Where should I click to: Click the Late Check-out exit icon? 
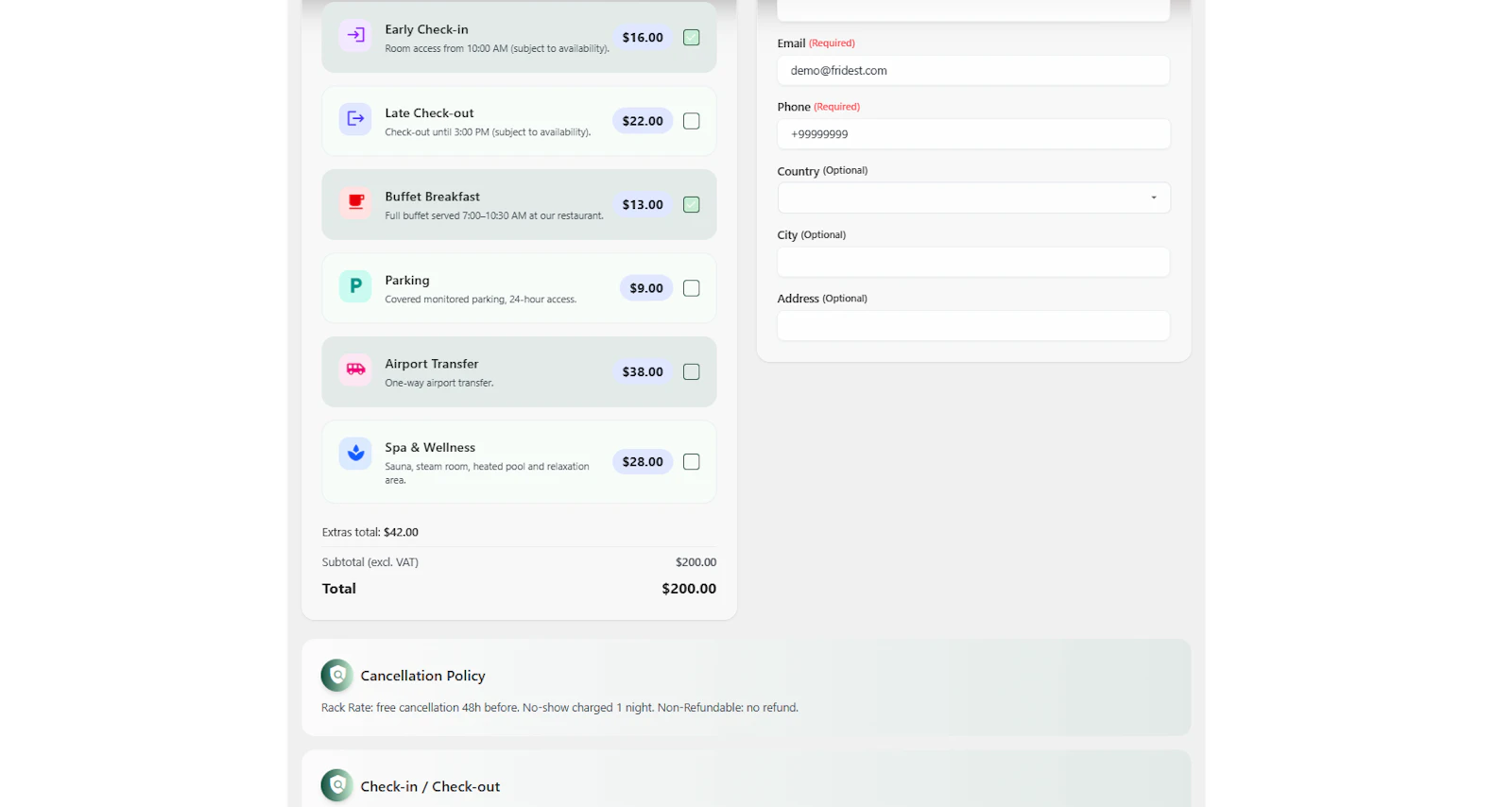pos(355,119)
